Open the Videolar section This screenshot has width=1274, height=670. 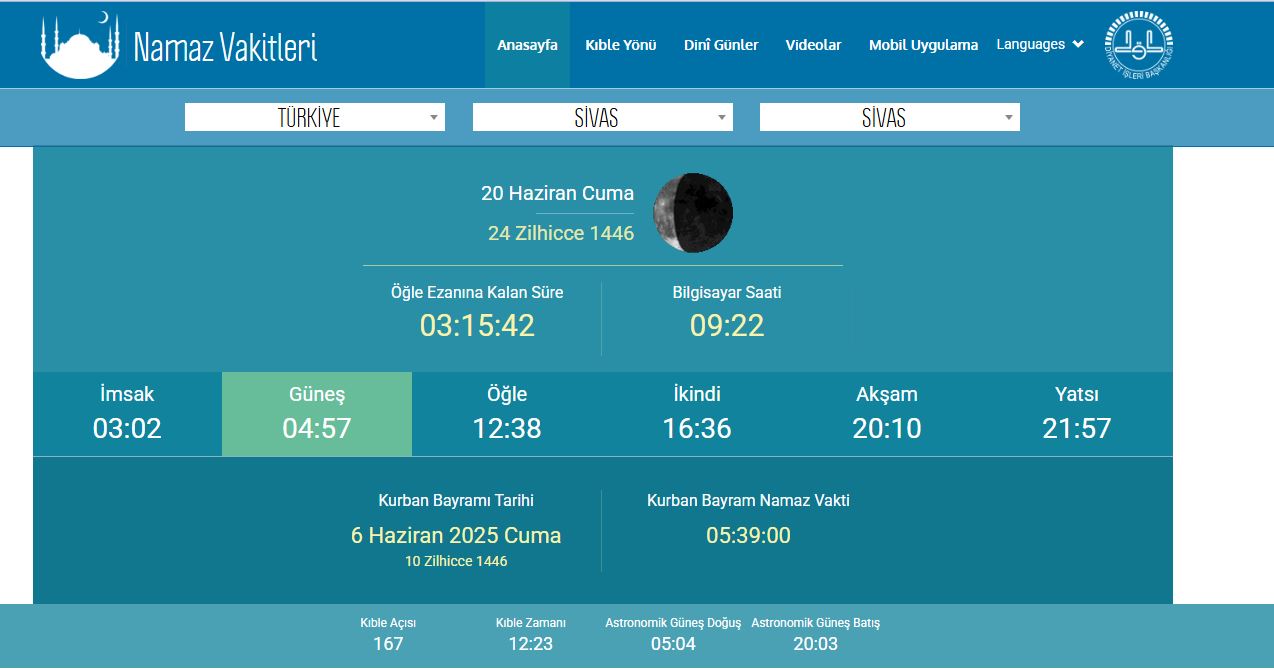coord(813,45)
